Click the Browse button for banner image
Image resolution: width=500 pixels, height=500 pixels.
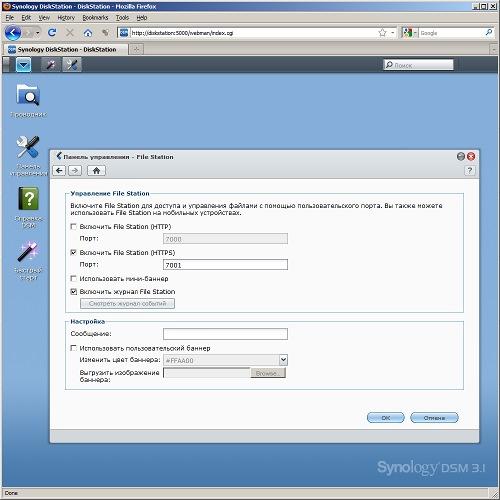pos(268,373)
